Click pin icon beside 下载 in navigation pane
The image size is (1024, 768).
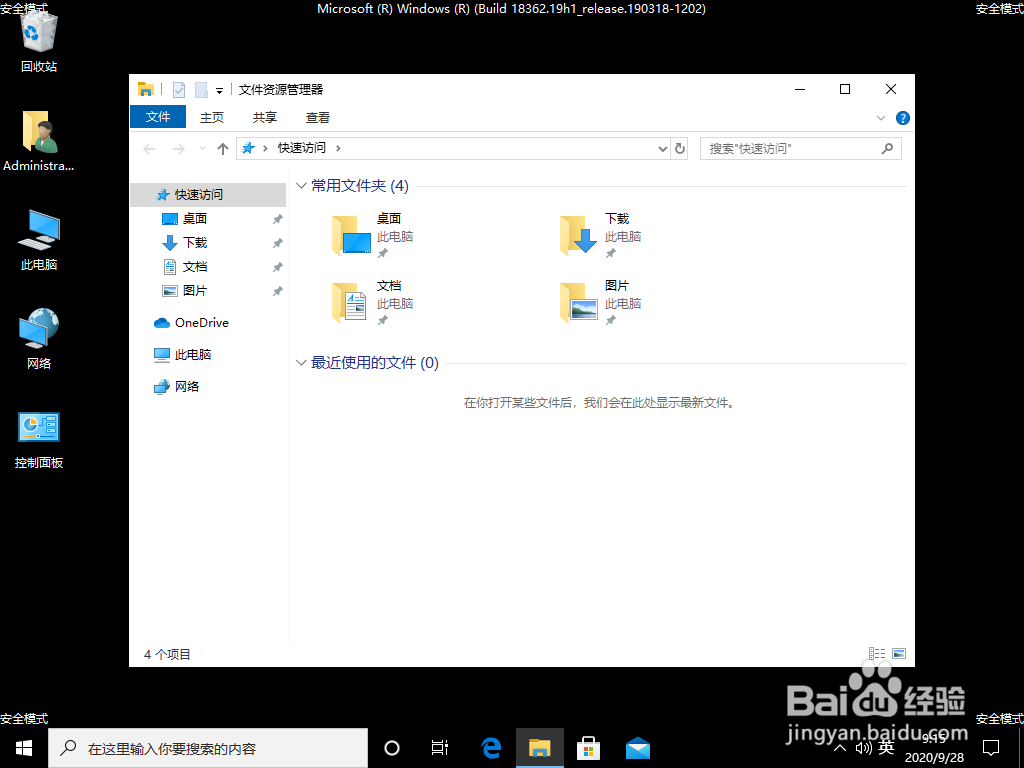(278, 243)
